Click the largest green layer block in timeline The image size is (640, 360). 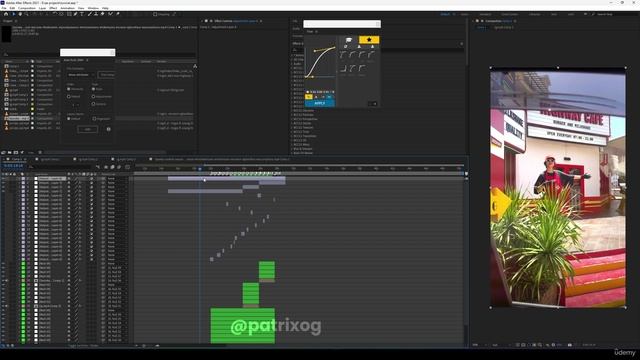click(242, 326)
